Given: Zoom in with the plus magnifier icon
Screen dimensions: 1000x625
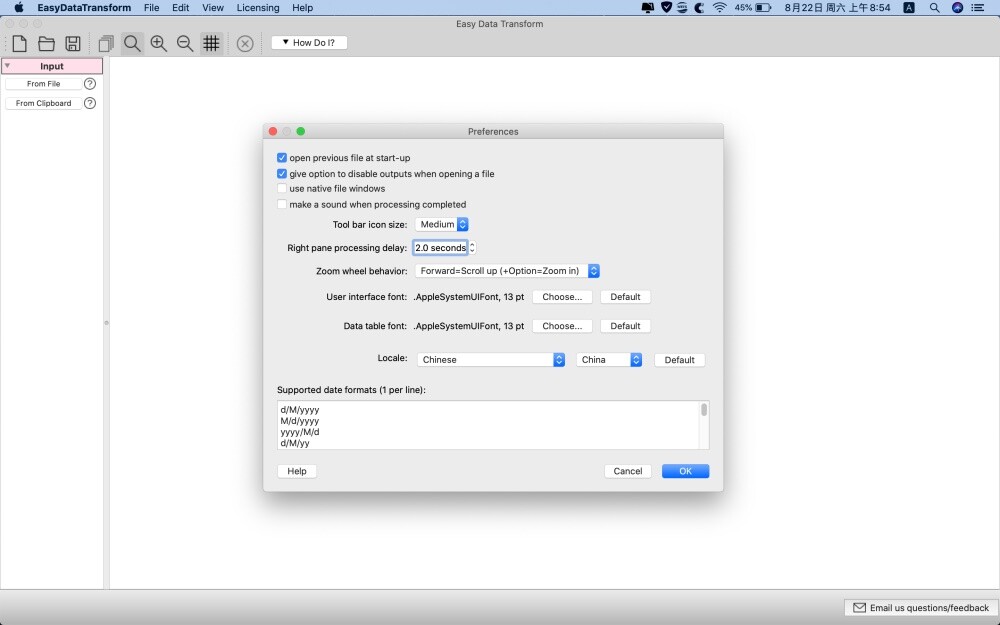Looking at the screenshot, I should (x=158, y=43).
